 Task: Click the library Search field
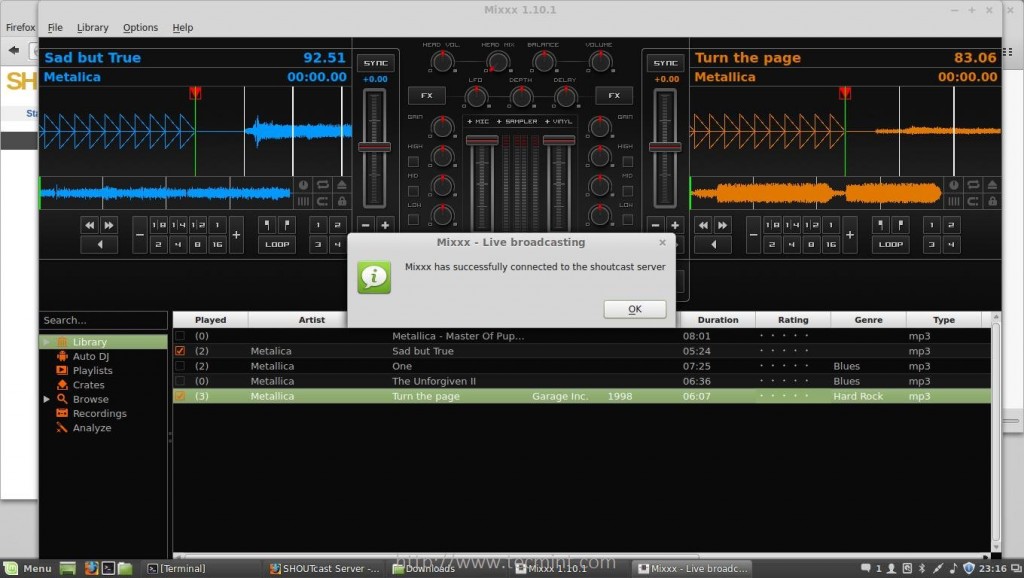pos(103,320)
